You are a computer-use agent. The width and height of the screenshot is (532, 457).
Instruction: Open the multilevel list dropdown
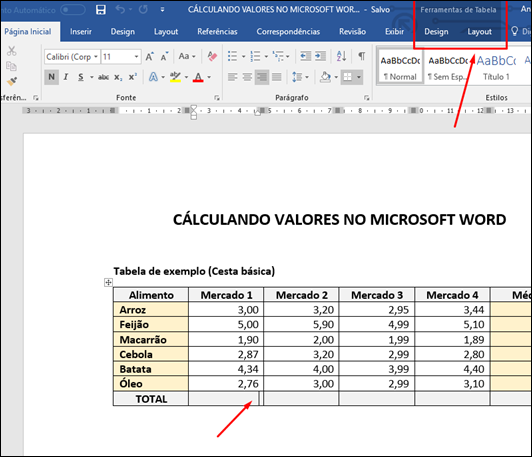[288, 56]
